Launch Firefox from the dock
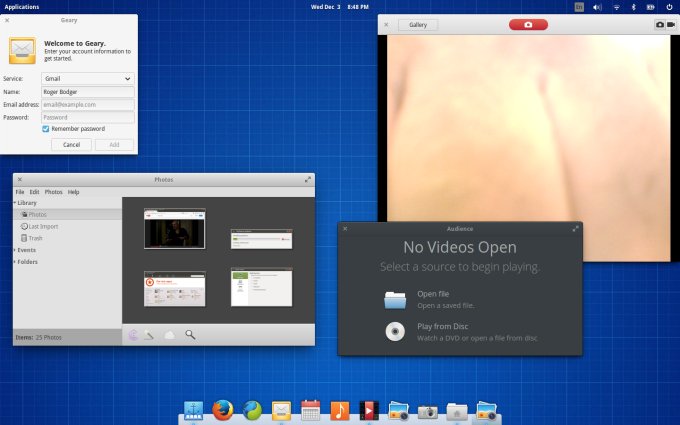680x425 pixels. click(x=223, y=410)
